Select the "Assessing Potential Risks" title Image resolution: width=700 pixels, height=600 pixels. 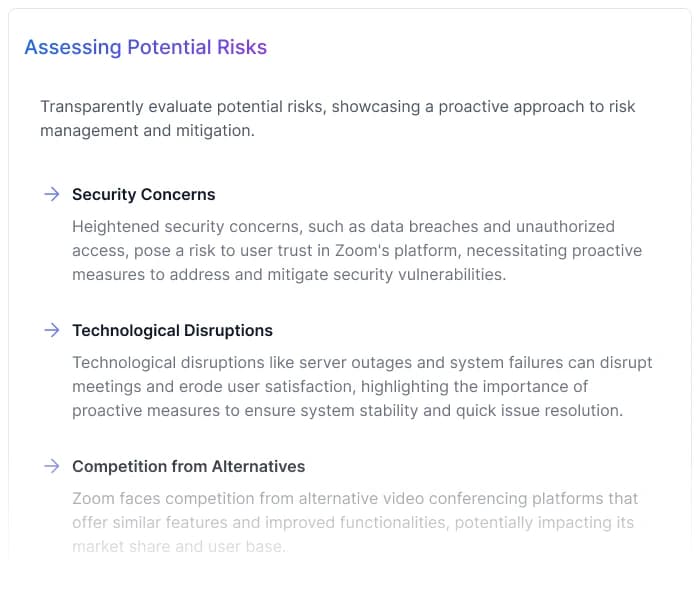(145, 47)
